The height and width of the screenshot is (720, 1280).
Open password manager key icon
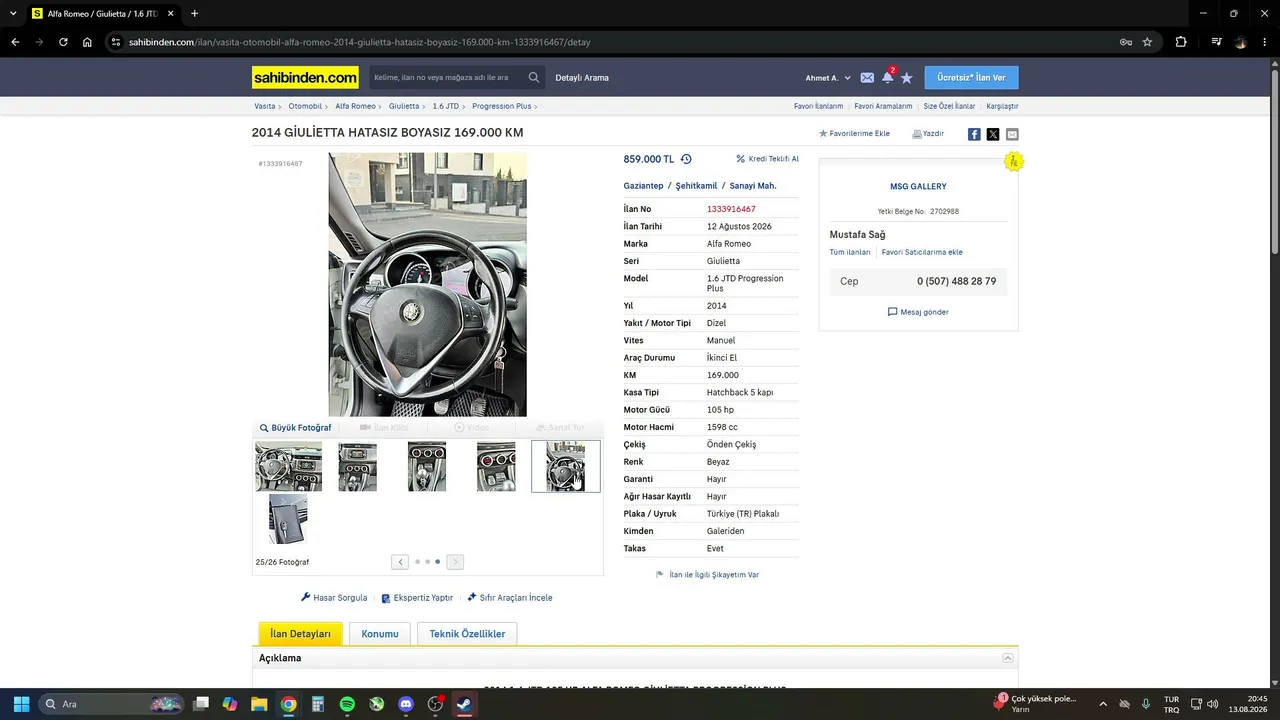pyautogui.click(x=1125, y=42)
